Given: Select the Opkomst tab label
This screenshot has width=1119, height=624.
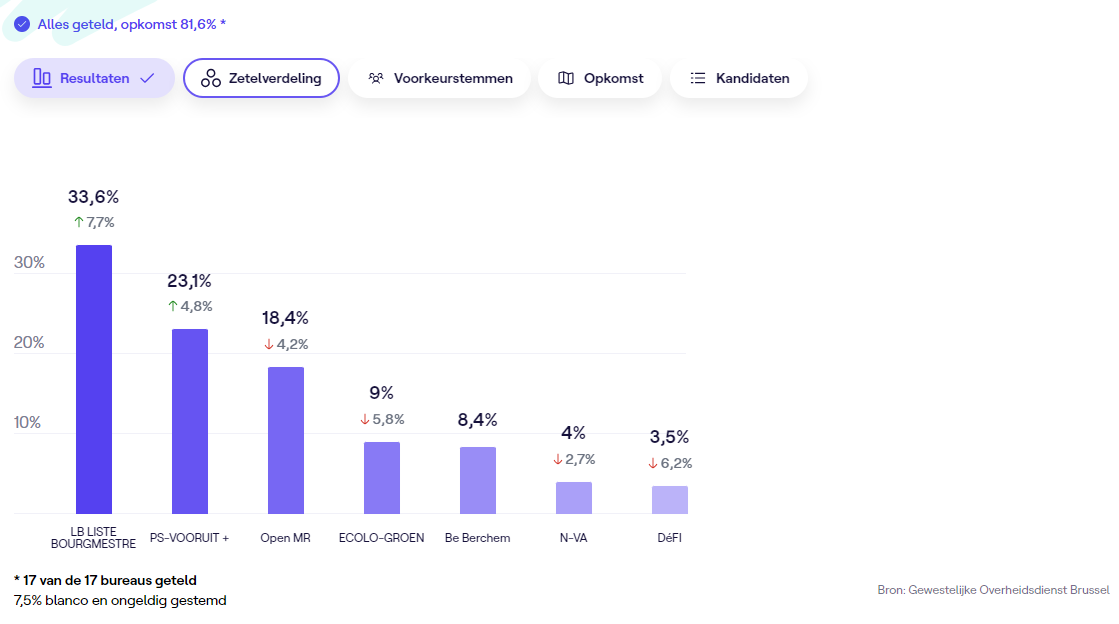Looking at the screenshot, I should 613,78.
